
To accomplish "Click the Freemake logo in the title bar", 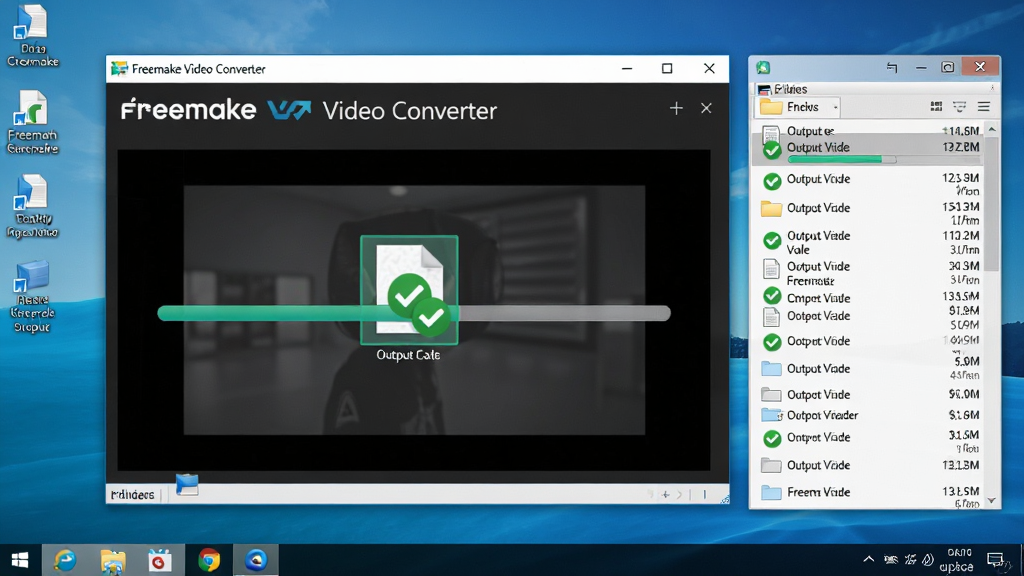I will pos(119,69).
